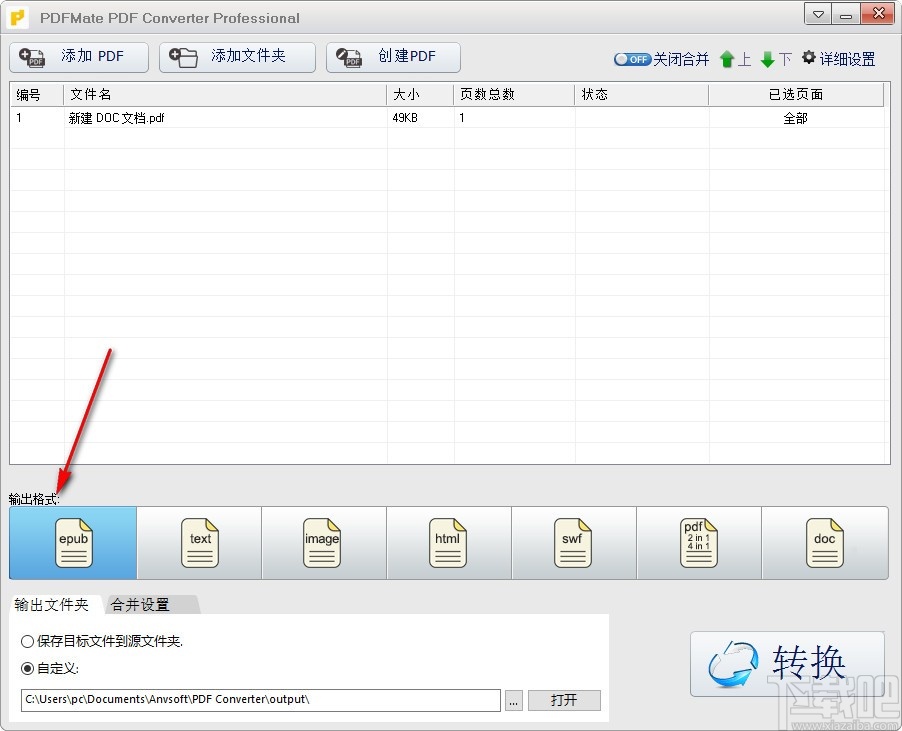Image resolution: width=902 pixels, height=731 pixels.
Task: Click the 大小 column header
Action: point(419,94)
